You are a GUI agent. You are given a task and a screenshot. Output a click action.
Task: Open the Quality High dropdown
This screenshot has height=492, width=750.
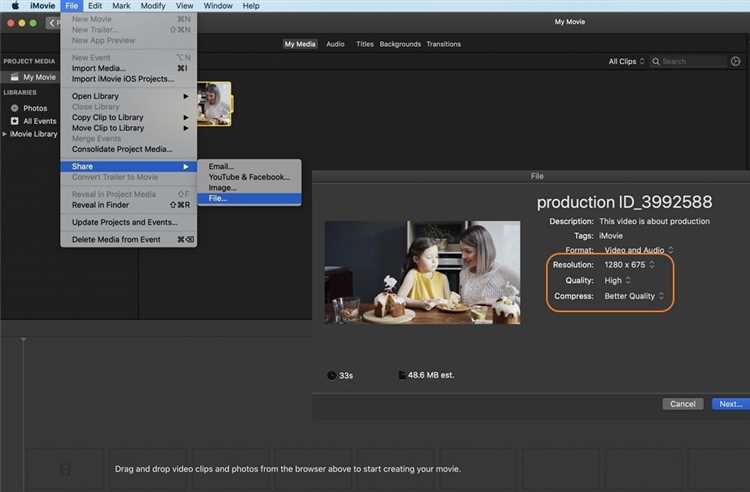[617, 280]
